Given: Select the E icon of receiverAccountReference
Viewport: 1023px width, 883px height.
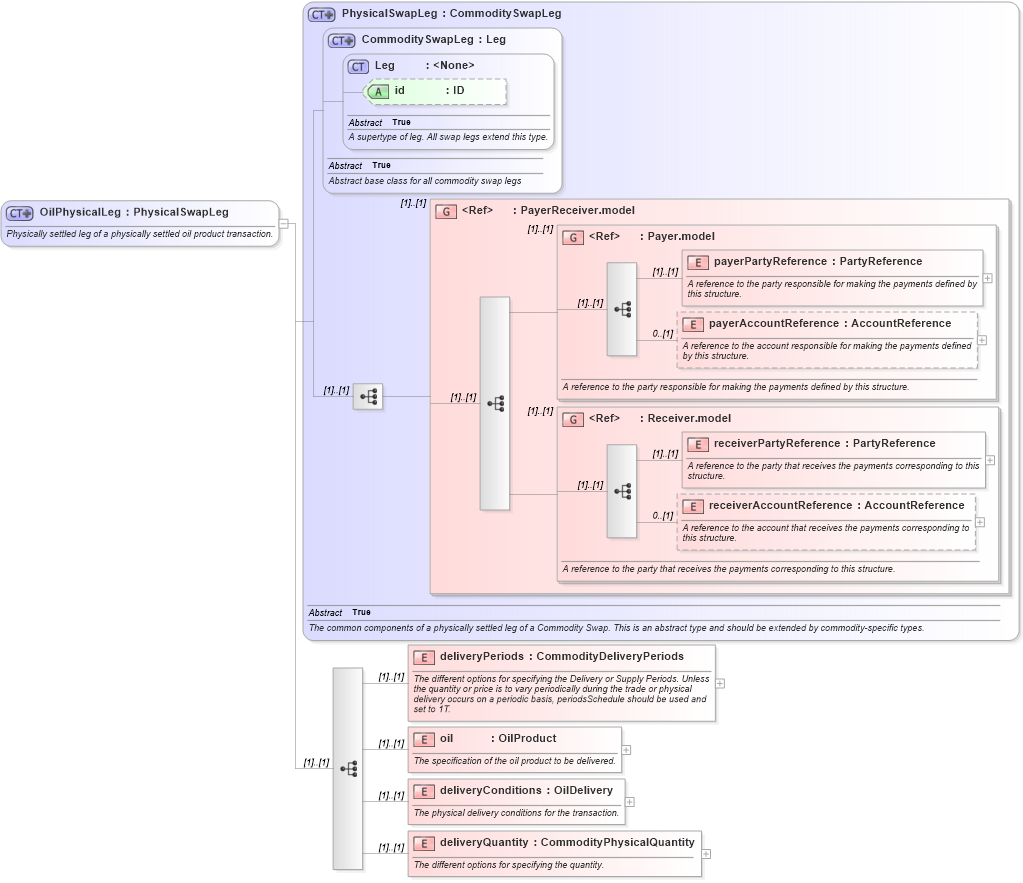Looking at the screenshot, I should pos(692,506).
